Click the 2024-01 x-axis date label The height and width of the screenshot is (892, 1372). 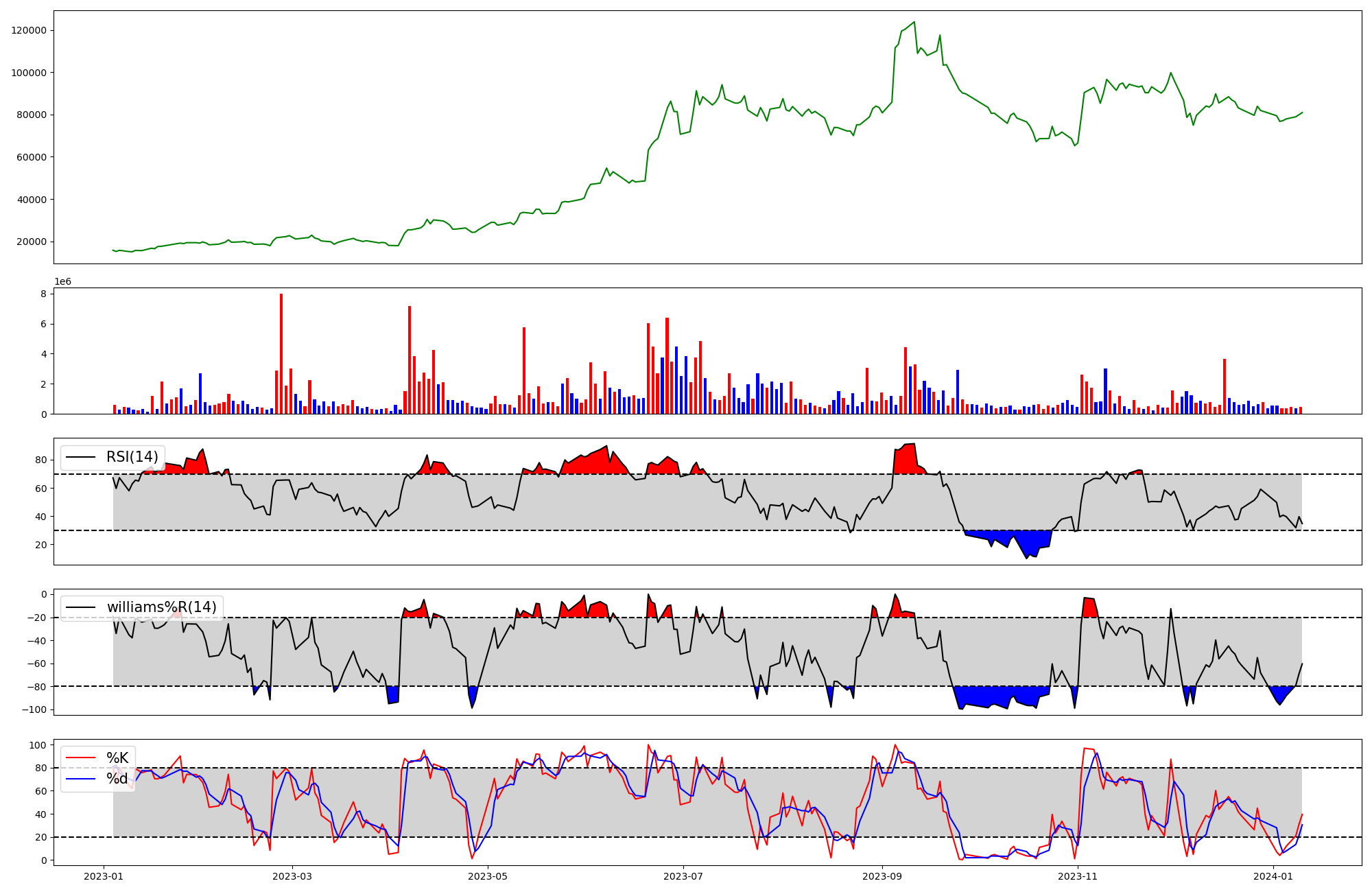click(x=1273, y=876)
